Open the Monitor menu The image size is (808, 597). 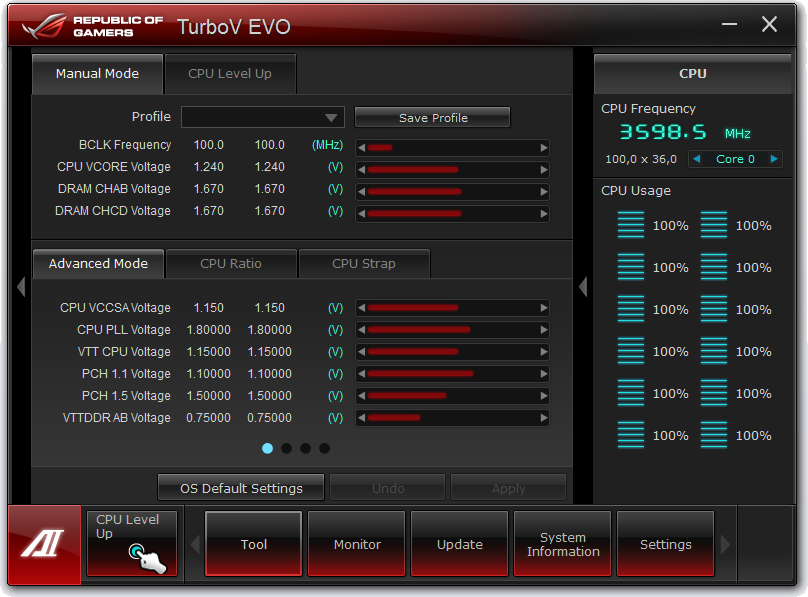pos(357,543)
